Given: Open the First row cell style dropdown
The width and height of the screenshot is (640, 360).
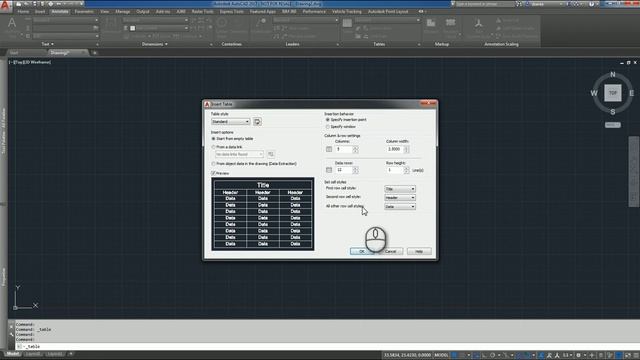Looking at the screenshot, I should point(400,189).
